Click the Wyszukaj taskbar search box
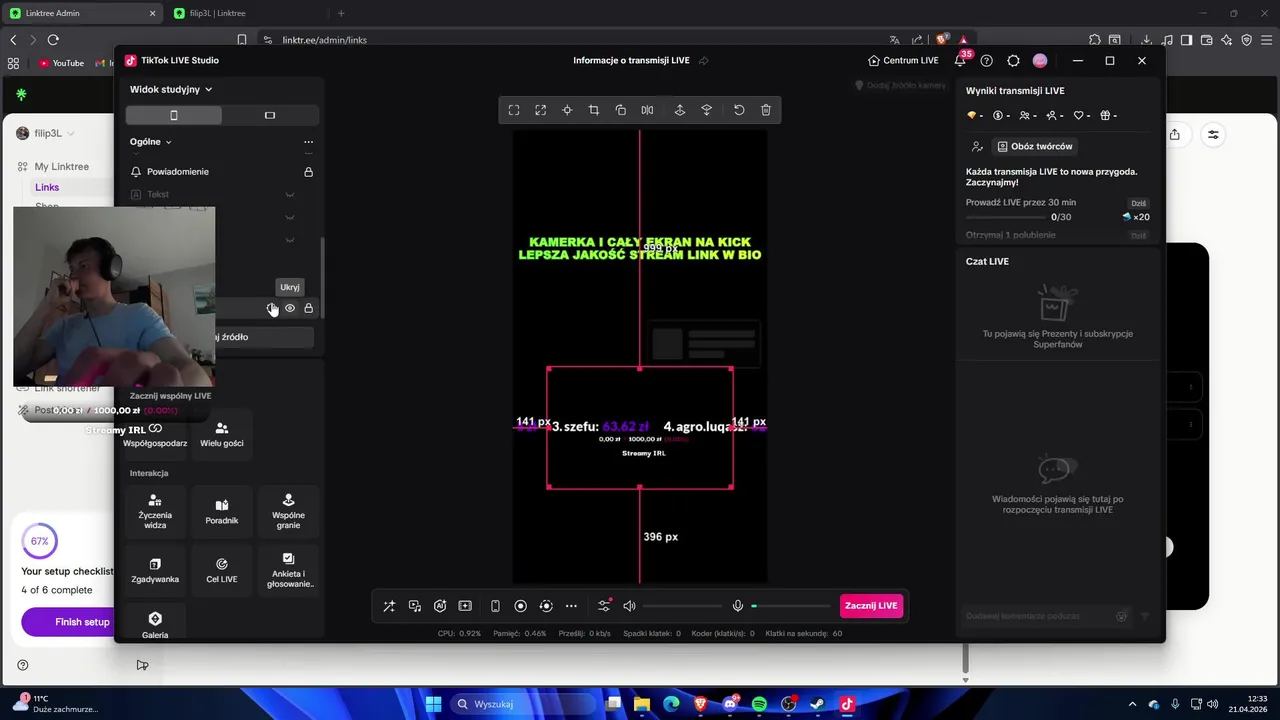Screen dimensions: 1280x720 pos(525,704)
